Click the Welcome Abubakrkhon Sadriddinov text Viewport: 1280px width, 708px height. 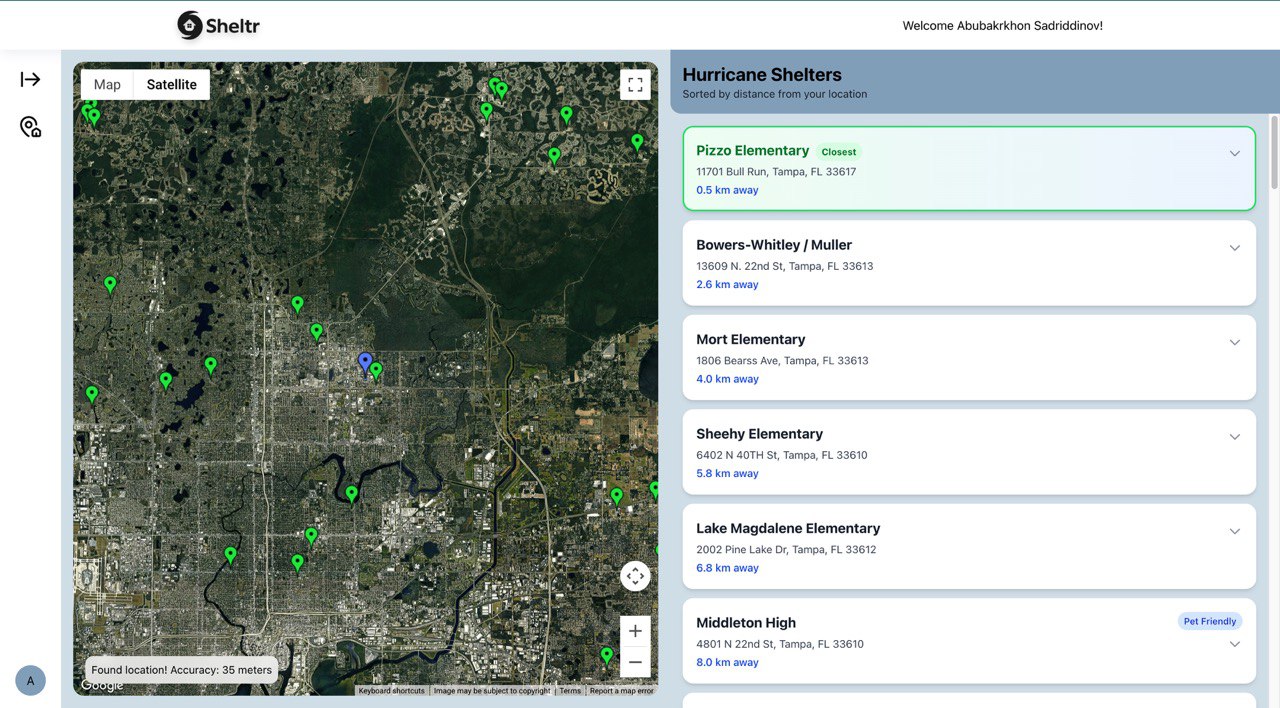coord(1003,26)
